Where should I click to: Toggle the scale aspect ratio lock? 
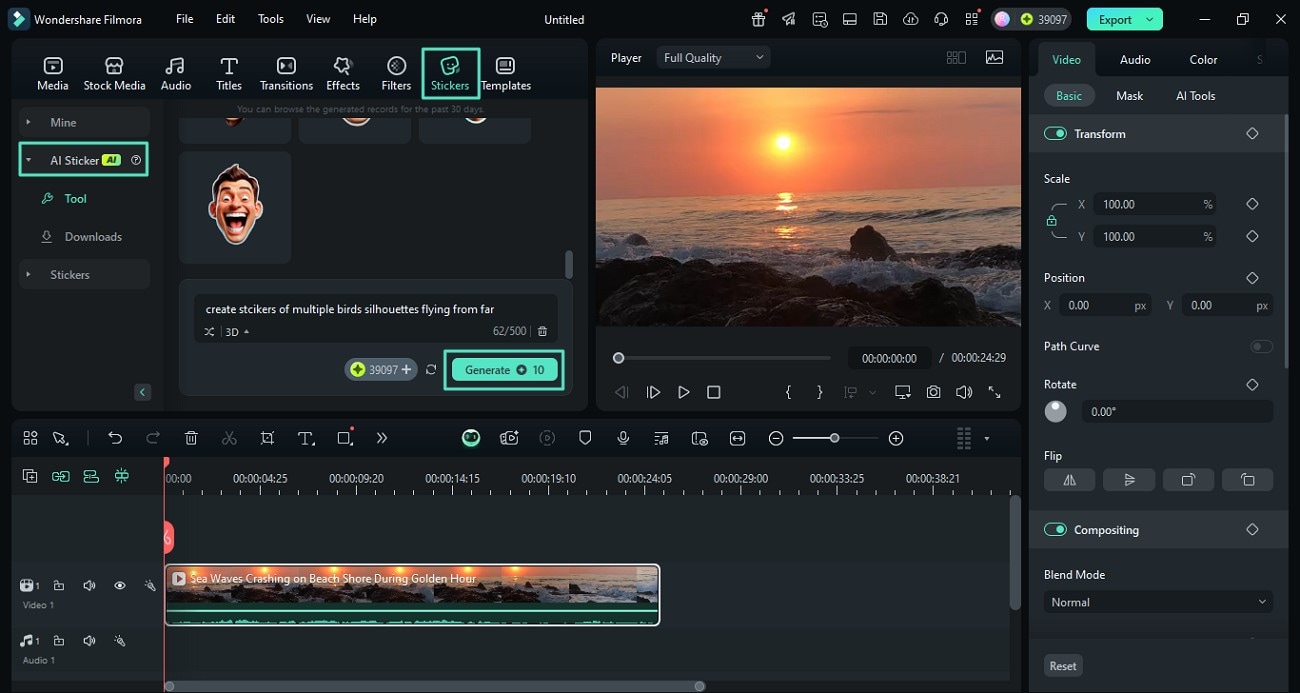coord(1051,220)
